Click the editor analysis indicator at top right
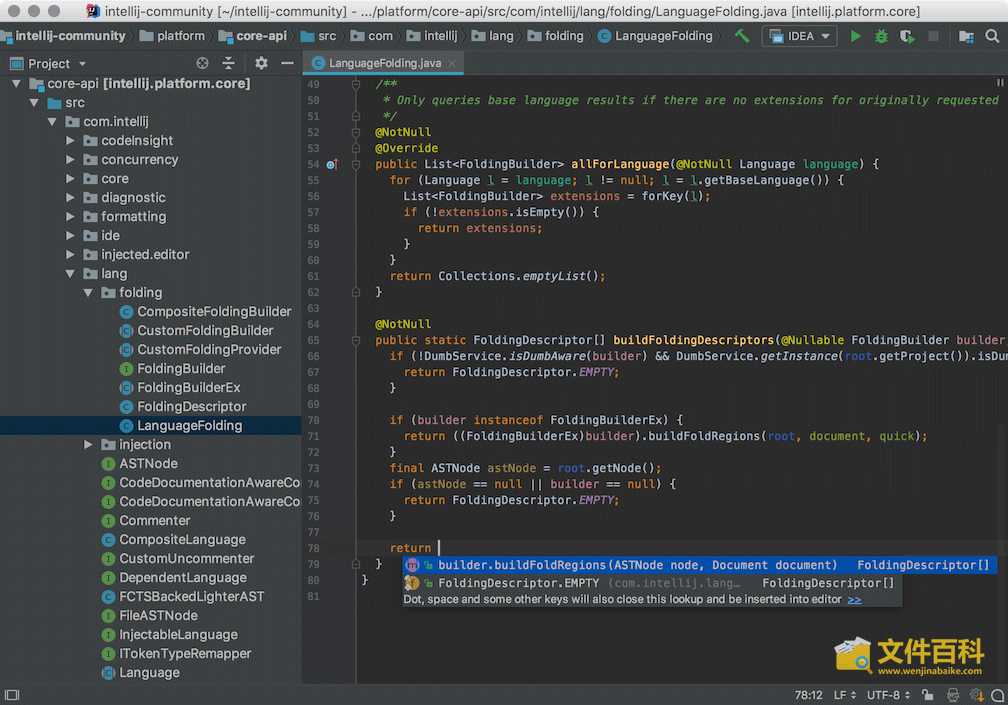This screenshot has width=1008, height=705. 1000,83
